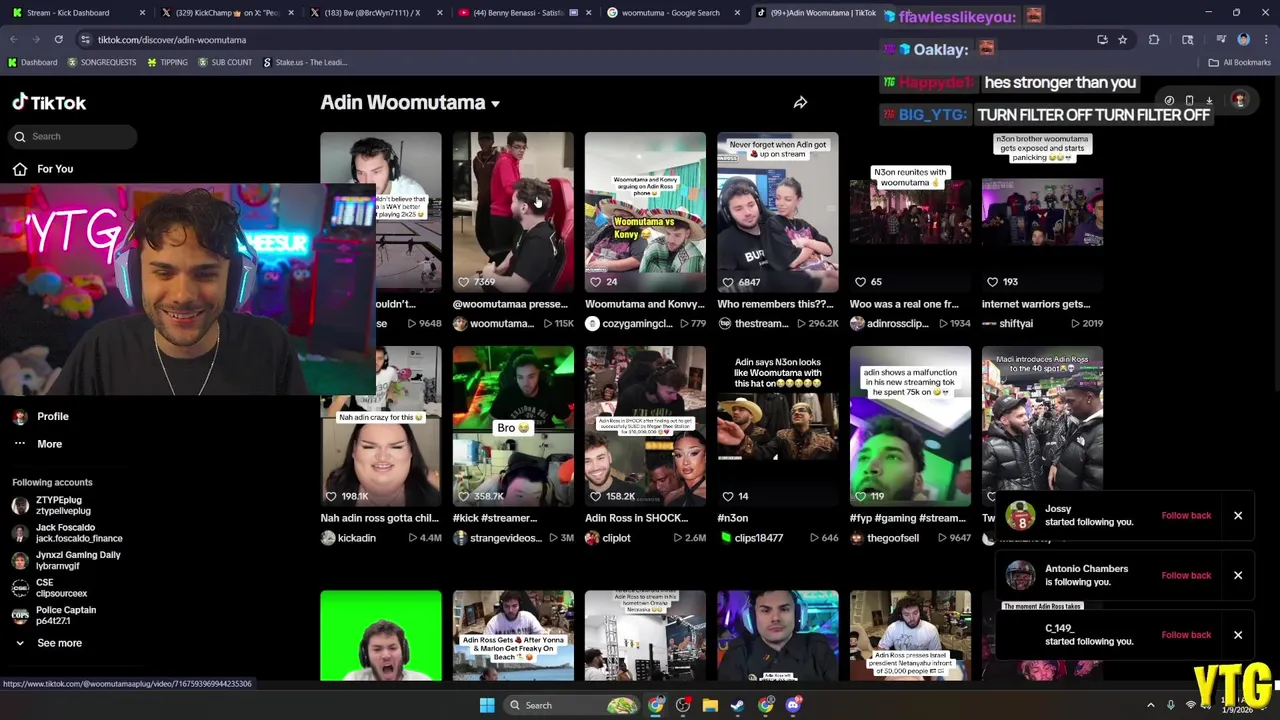
Task: Click the TikTok sidebar search field
Action: (74, 136)
